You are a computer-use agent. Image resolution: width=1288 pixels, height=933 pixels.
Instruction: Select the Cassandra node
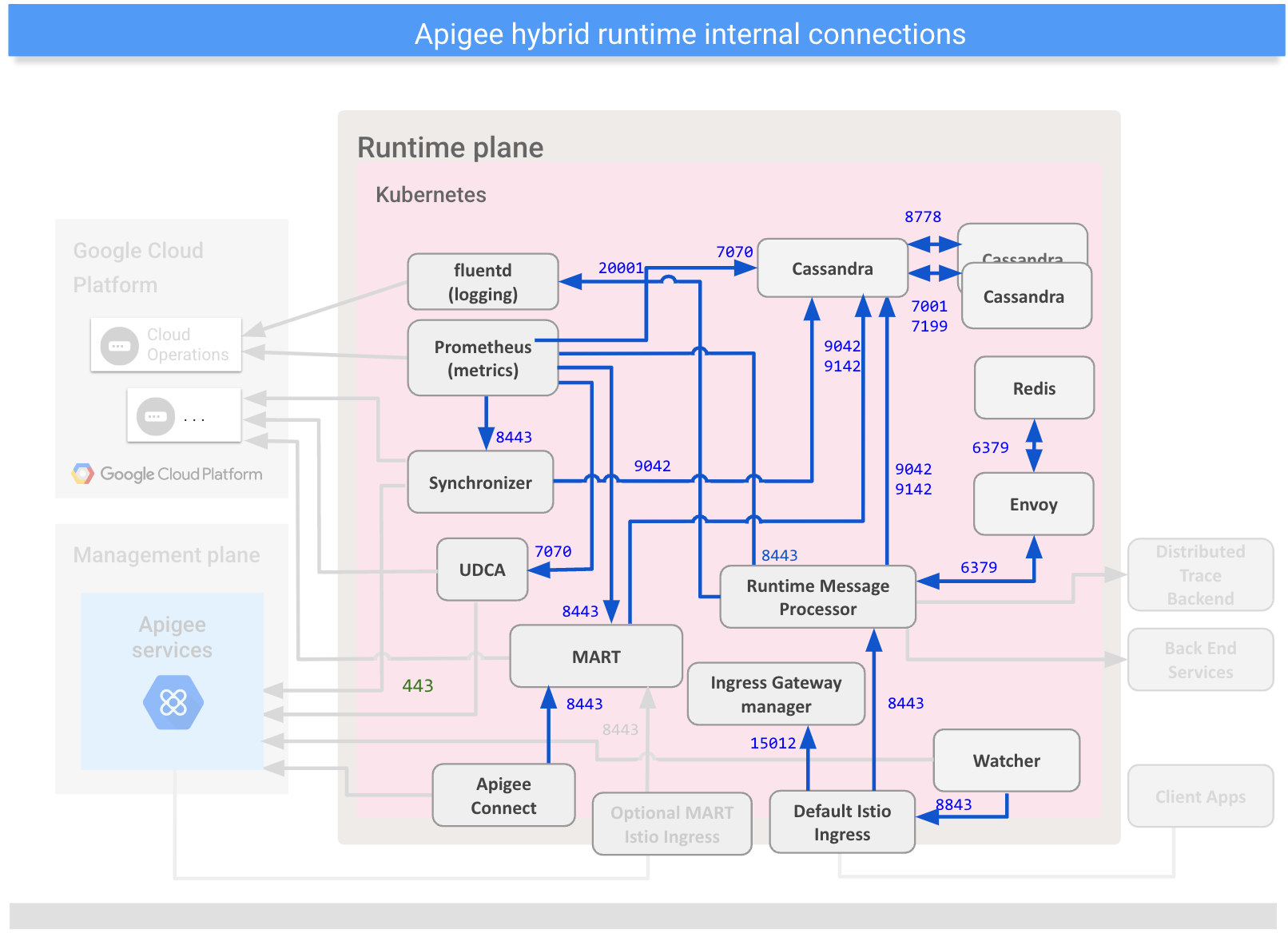tap(832, 268)
